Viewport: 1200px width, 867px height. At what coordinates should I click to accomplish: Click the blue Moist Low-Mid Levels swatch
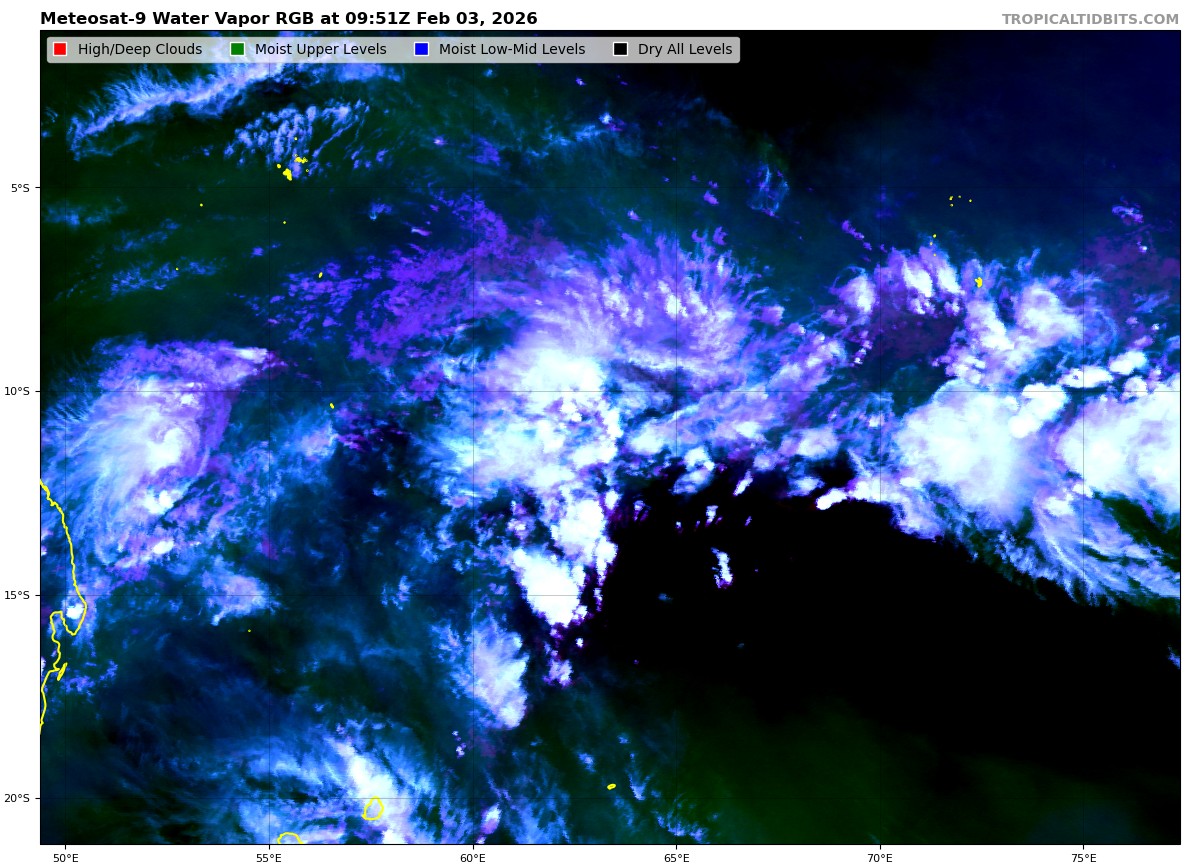tap(421, 50)
